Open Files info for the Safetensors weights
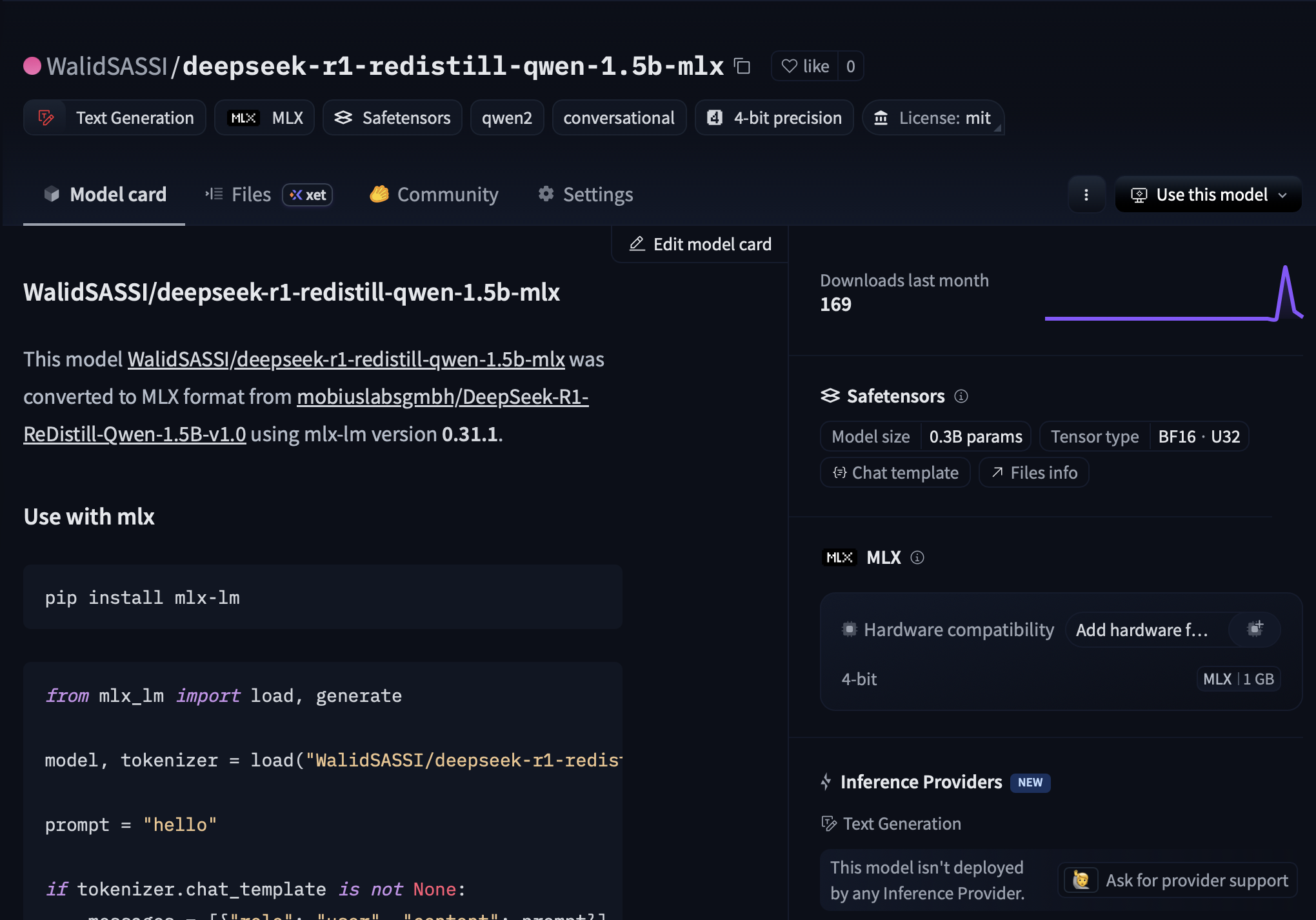The width and height of the screenshot is (1316, 920). (x=1033, y=472)
